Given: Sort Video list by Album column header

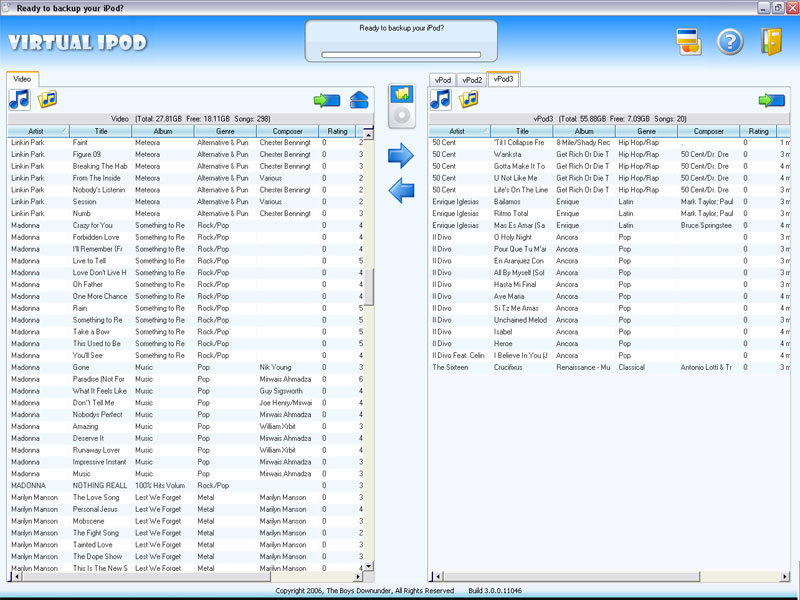Looking at the screenshot, I should click(163, 131).
